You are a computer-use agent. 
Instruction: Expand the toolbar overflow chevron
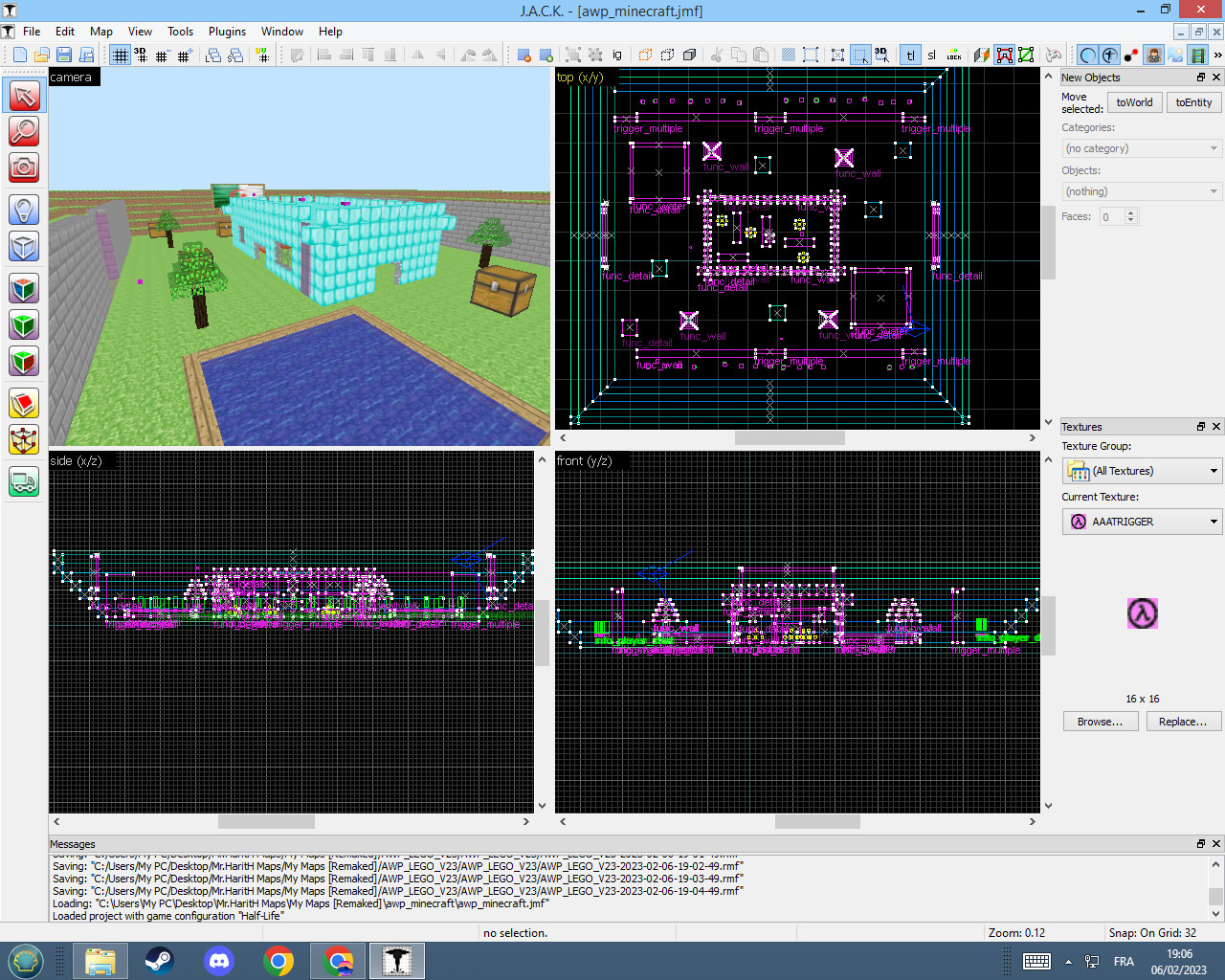point(1217,56)
